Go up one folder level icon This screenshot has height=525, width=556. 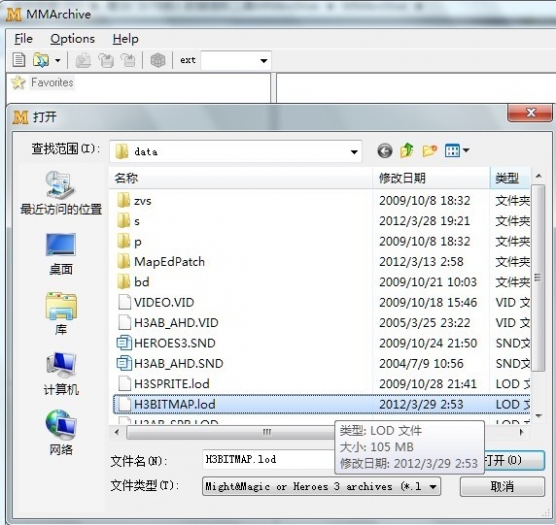407,150
